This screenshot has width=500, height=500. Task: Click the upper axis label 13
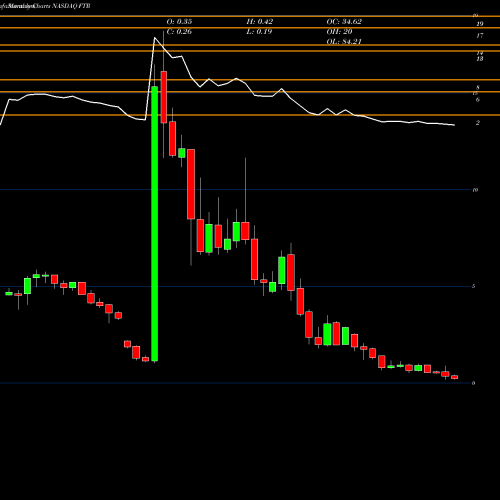(x=480, y=59)
